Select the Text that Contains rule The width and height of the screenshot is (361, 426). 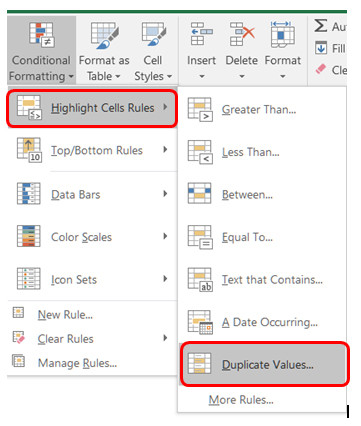click(x=262, y=279)
